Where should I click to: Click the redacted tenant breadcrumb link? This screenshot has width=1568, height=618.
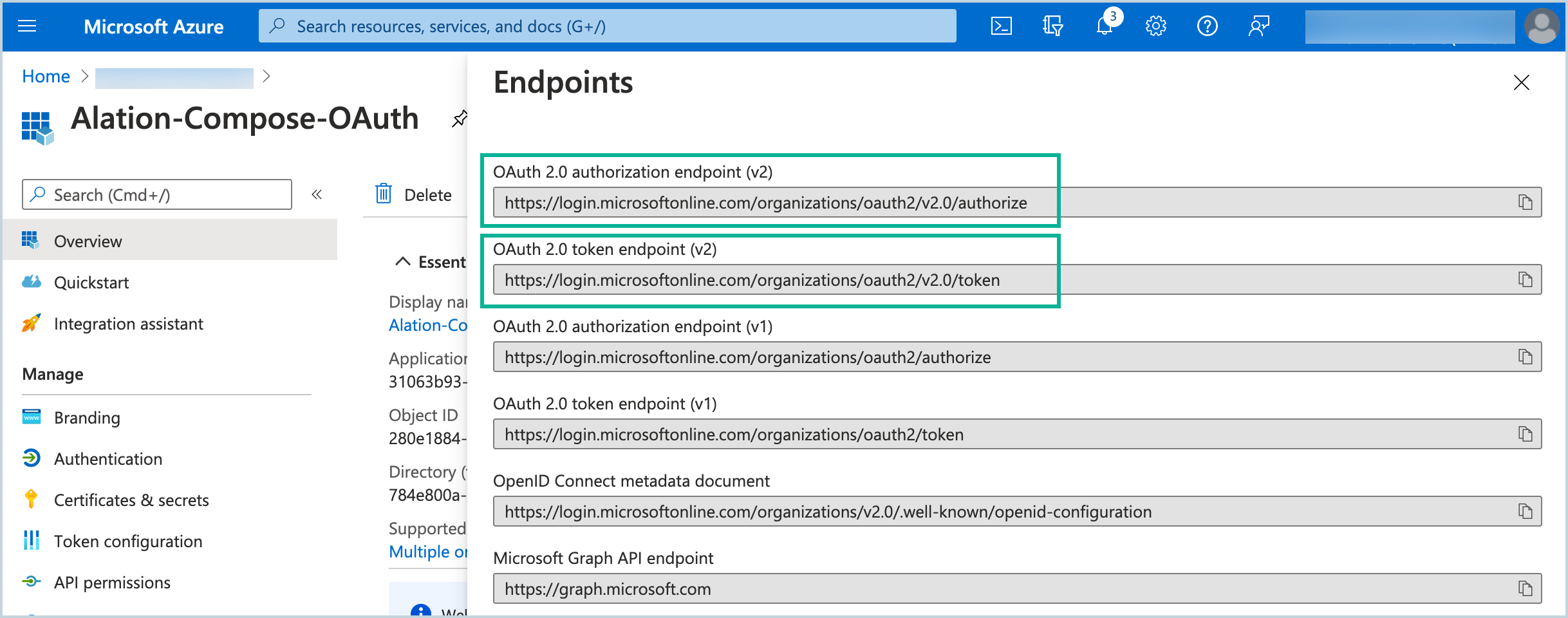pyautogui.click(x=174, y=77)
